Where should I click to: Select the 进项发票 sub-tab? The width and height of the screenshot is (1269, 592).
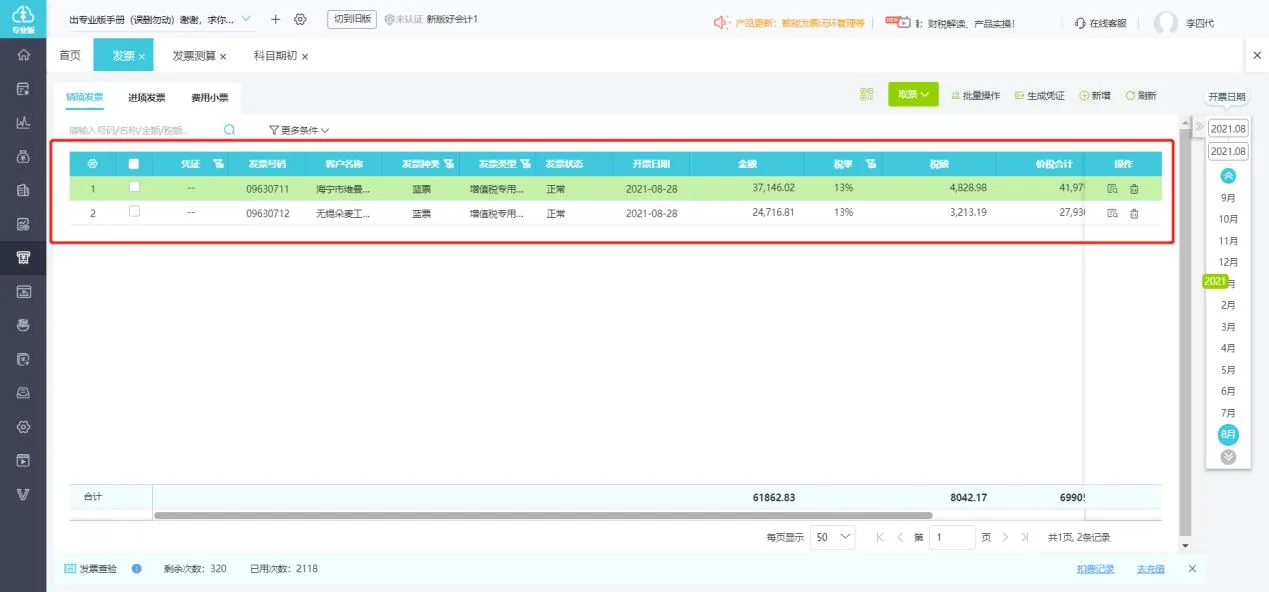pos(147,97)
